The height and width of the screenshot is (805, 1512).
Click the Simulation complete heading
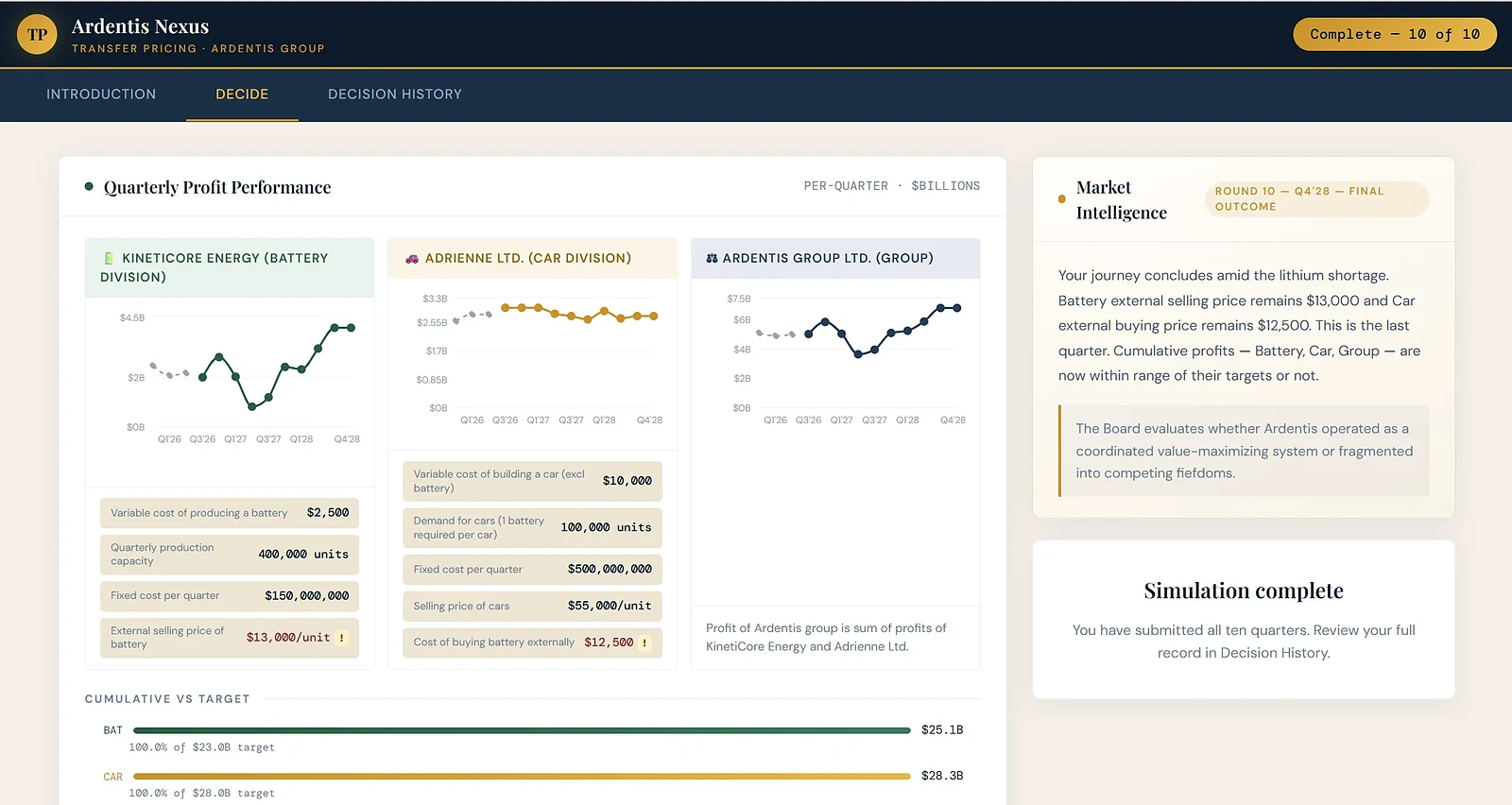1244,591
